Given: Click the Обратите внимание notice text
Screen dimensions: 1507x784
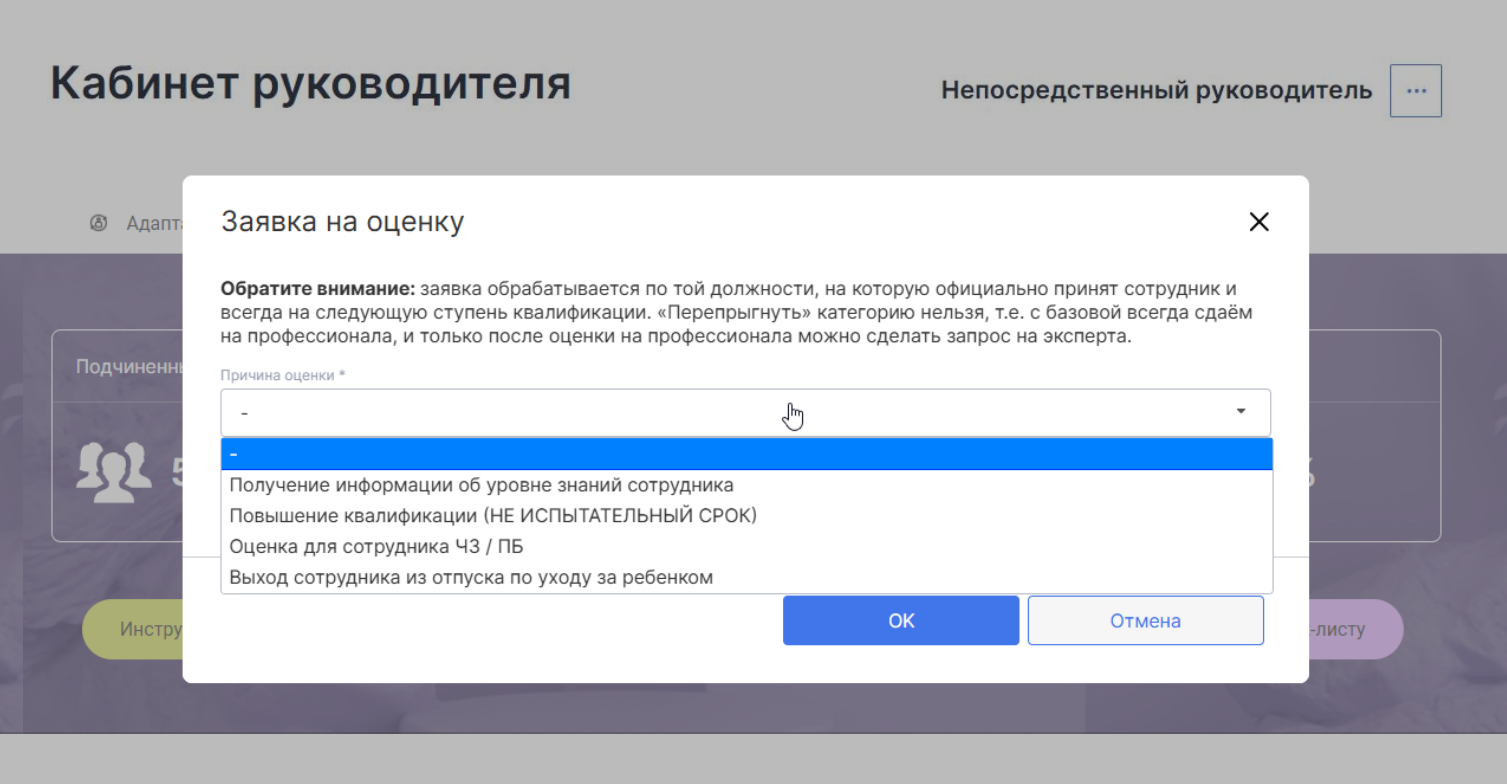Looking at the screenshot, I should point(738,313).
